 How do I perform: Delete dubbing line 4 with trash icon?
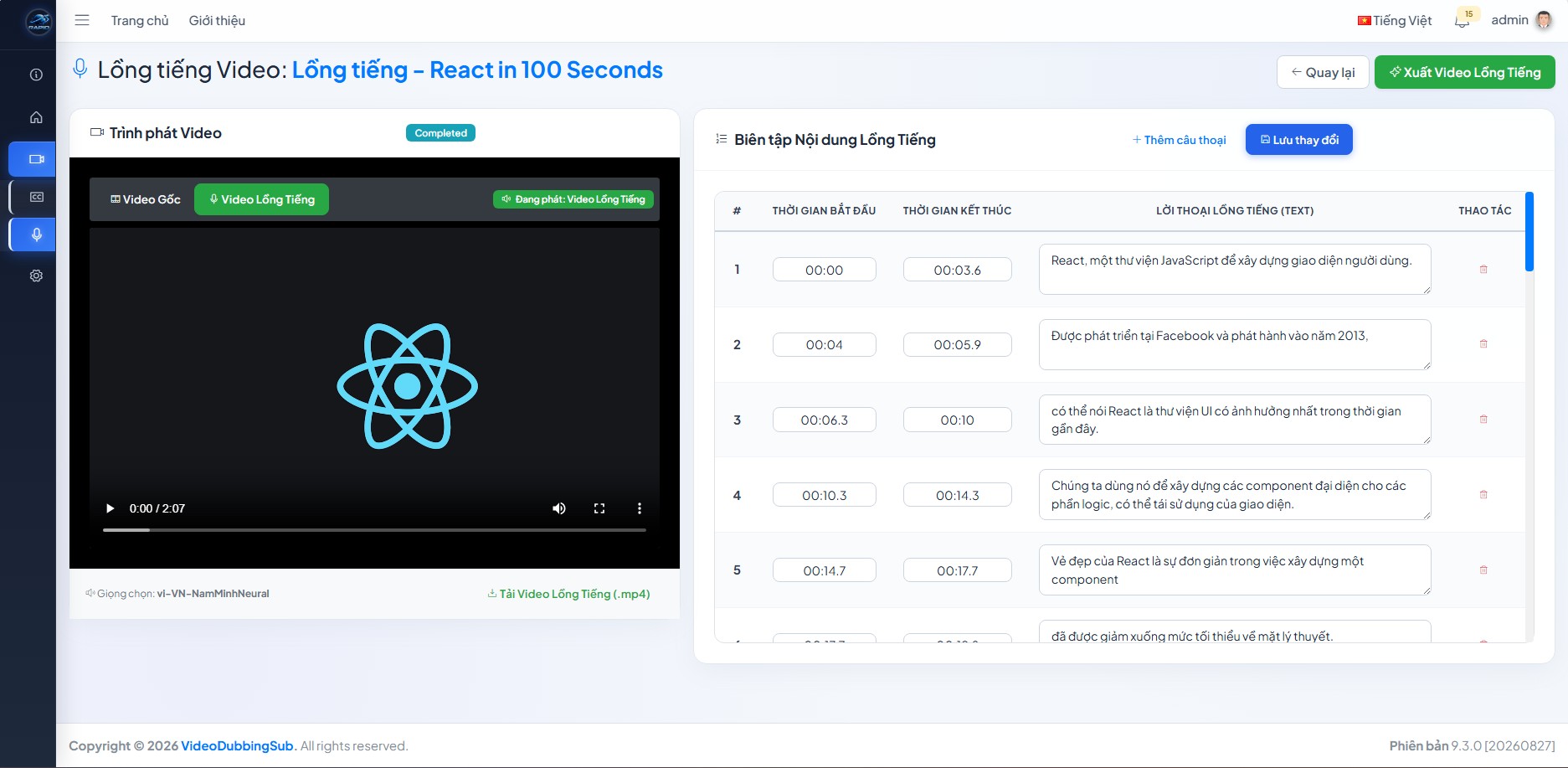[1483, 495]
